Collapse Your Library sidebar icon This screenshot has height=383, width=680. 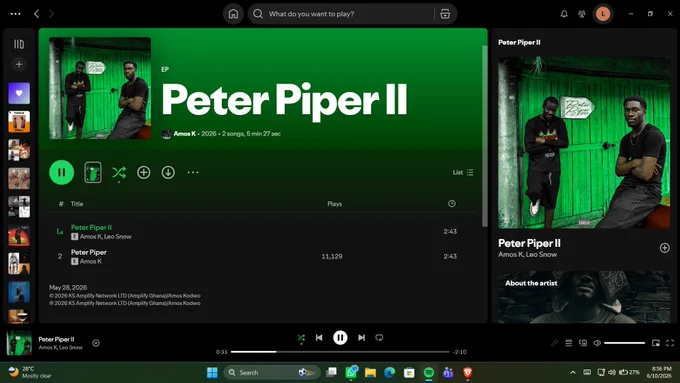[x=19, y=44]
